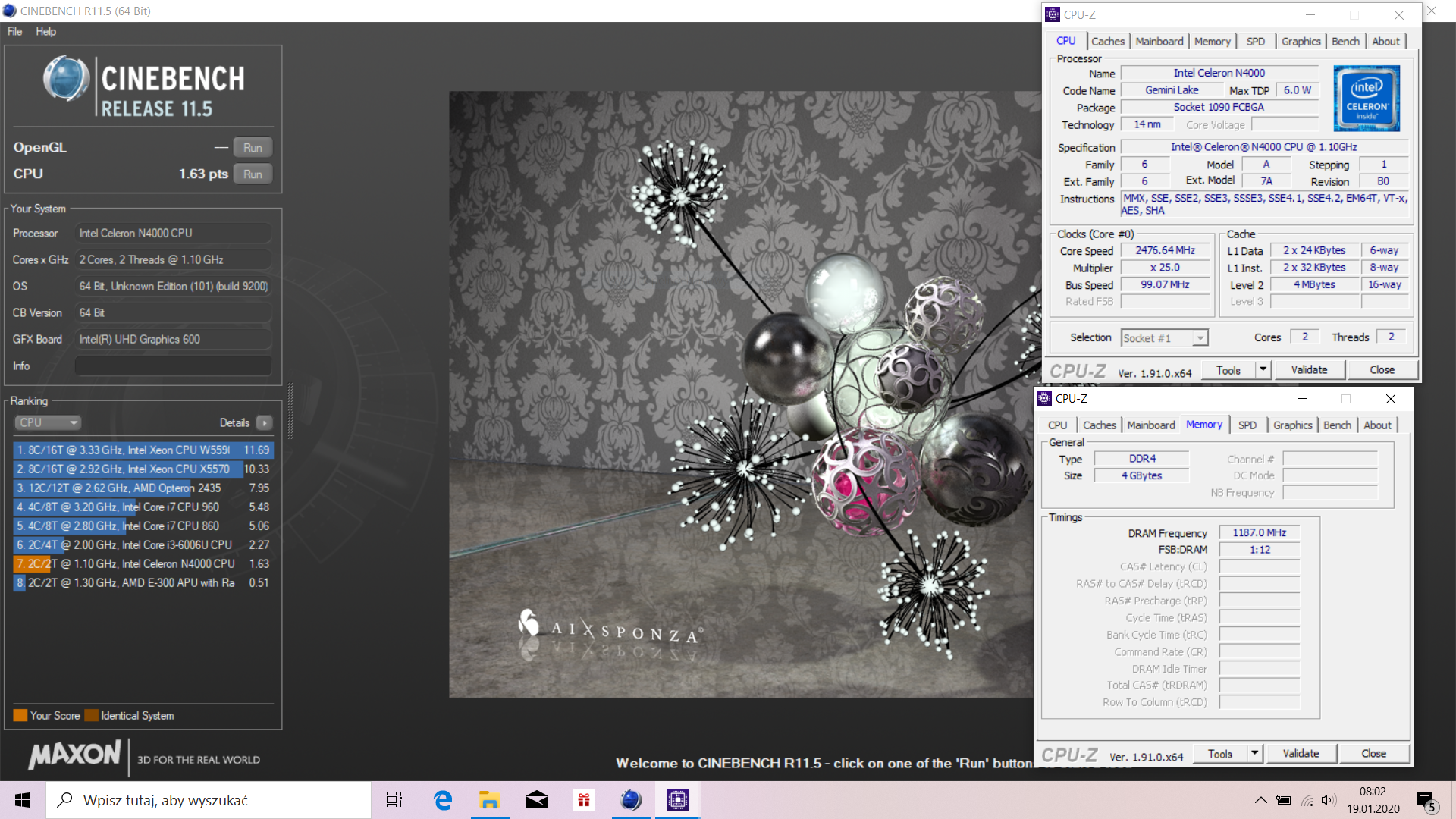Click the orange Your Score legend swatch

coord(20,715)
